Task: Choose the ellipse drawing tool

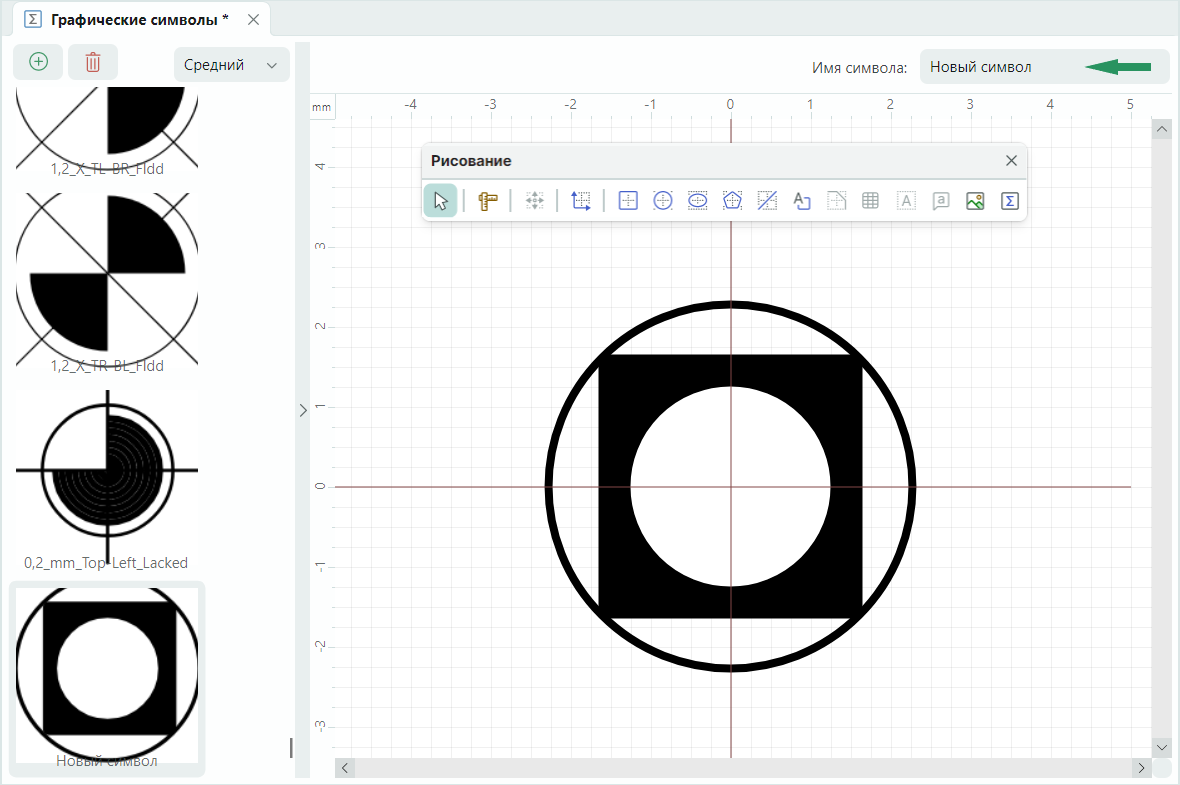Action: coord(697,201)
